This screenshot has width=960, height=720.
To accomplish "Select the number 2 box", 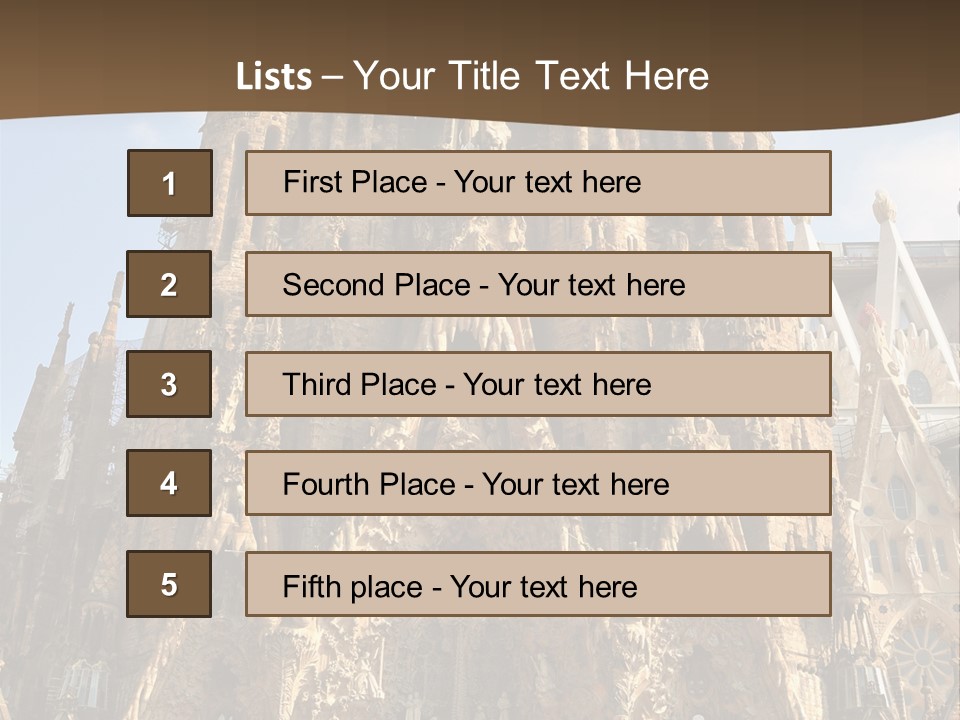I will click(x=169, y=284).
